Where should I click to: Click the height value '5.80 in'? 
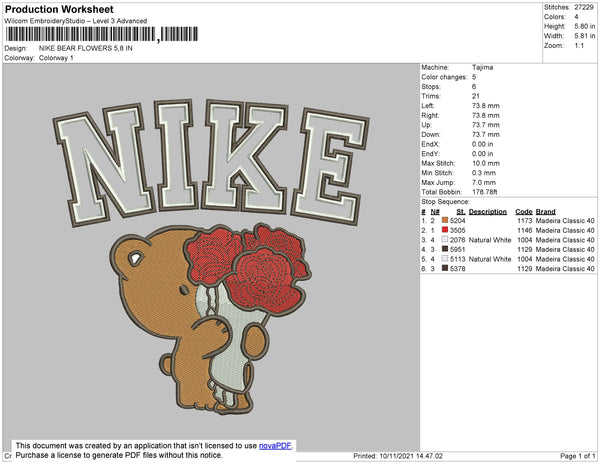click(x=585, y=26)
